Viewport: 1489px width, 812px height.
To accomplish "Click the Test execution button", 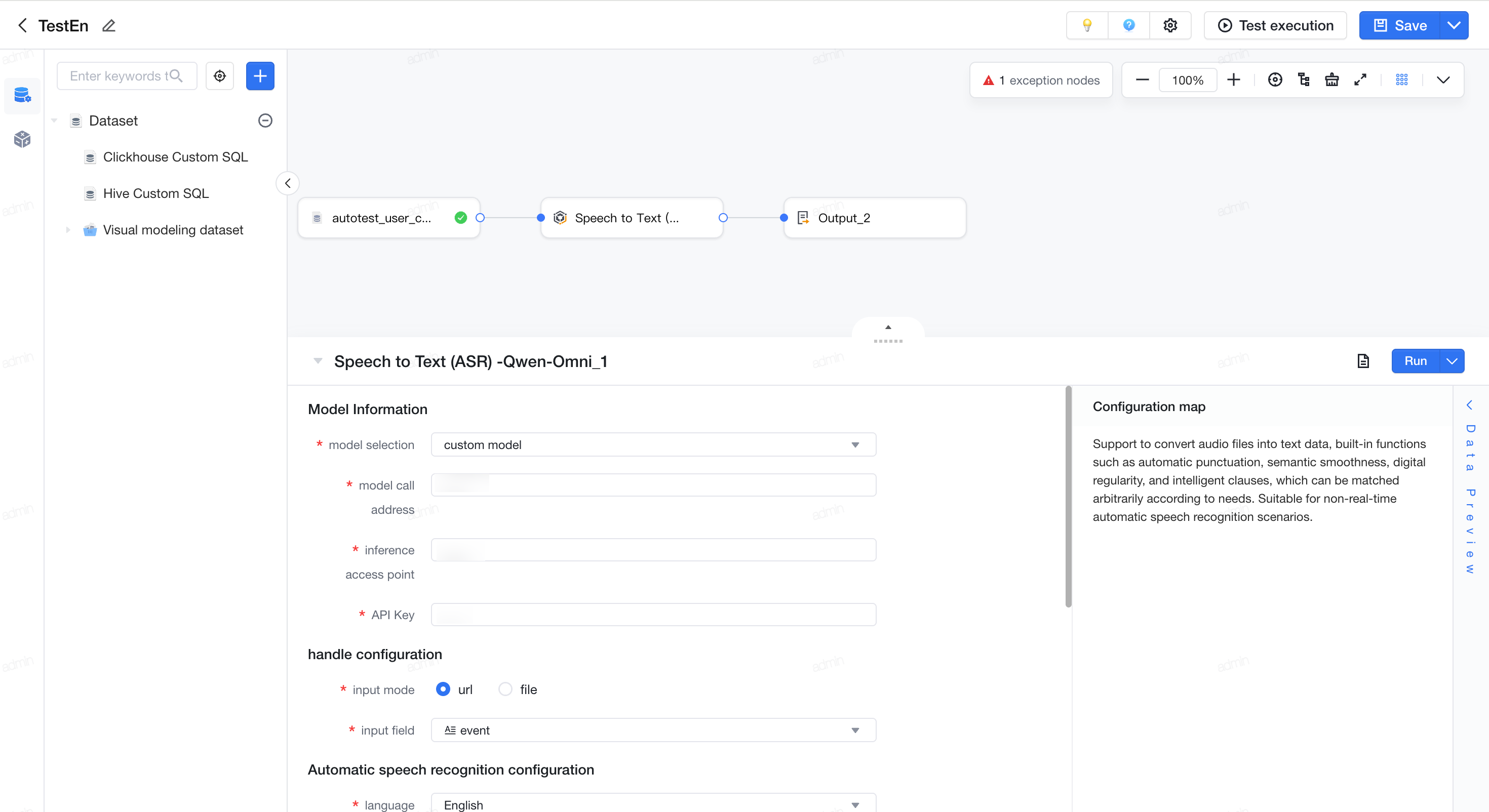I will (1275, 25).
